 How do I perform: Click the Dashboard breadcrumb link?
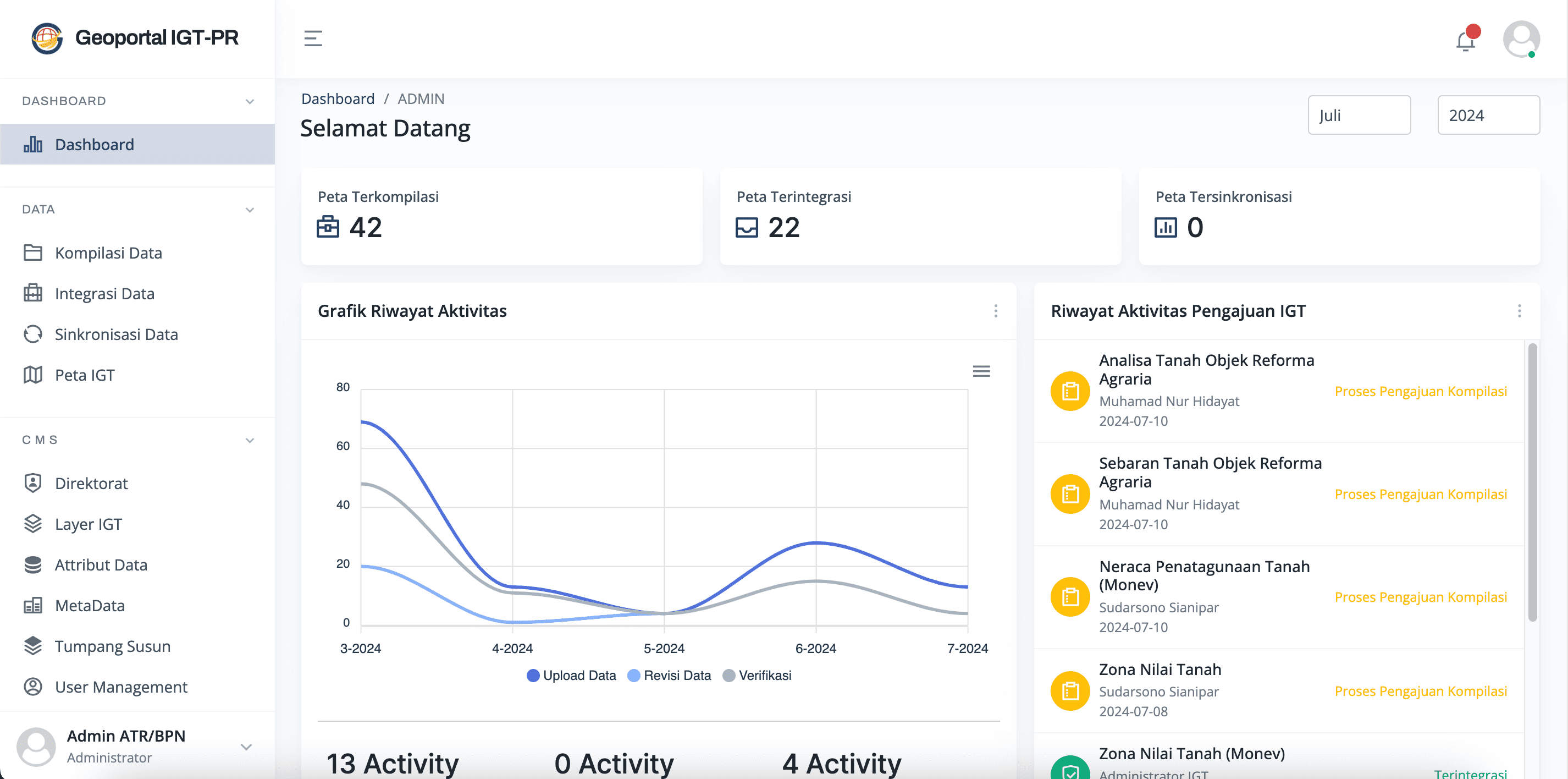338,98
